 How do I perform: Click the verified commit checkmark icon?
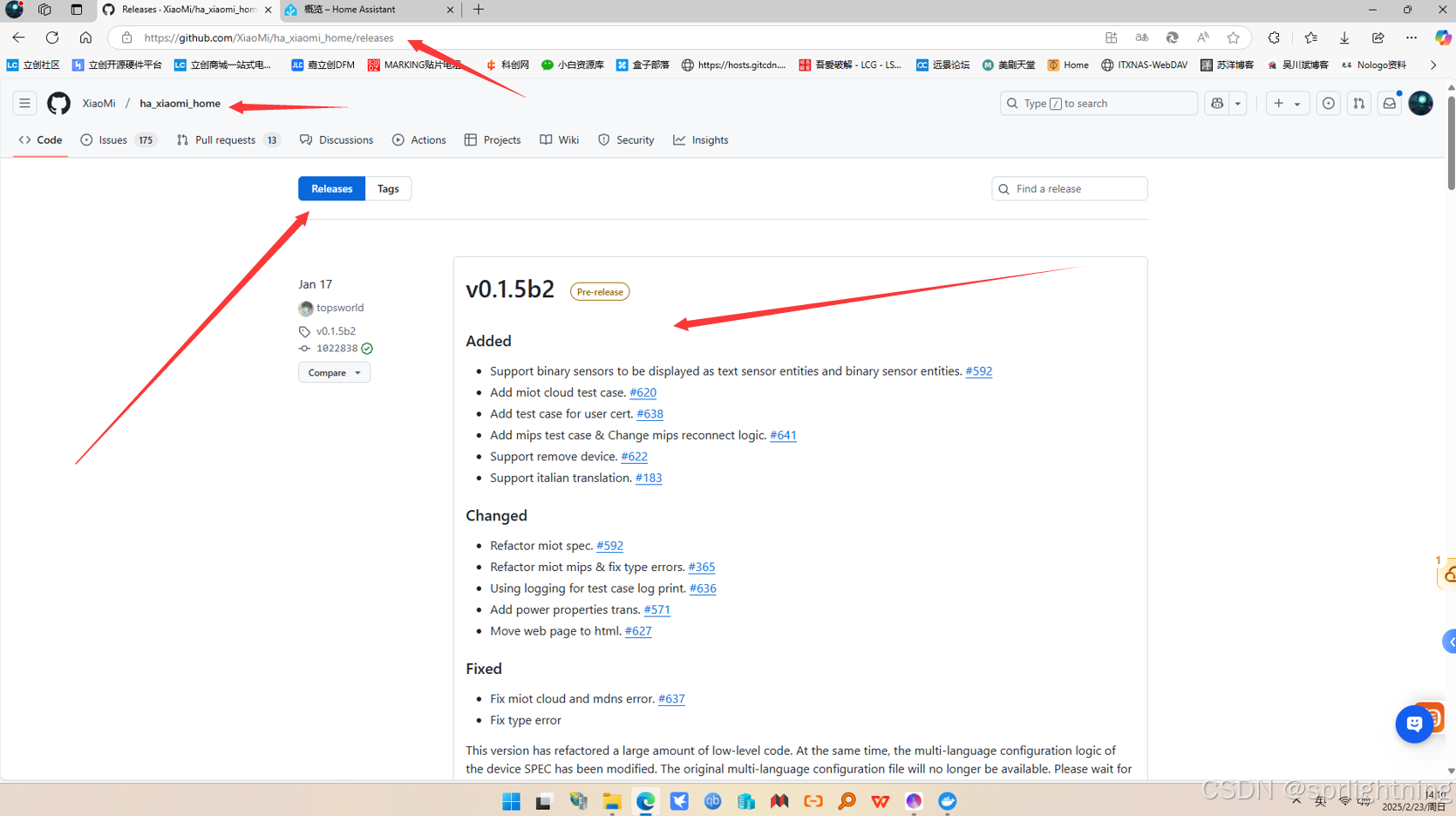coord(367,349)
